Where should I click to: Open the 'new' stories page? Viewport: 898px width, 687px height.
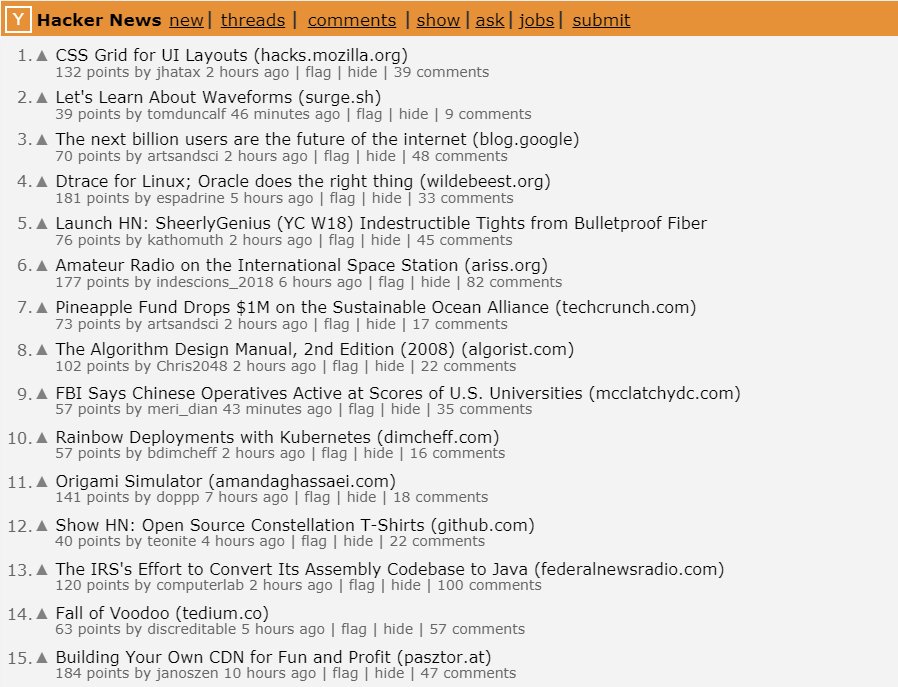pyautogui.click(x=186, y=20)
